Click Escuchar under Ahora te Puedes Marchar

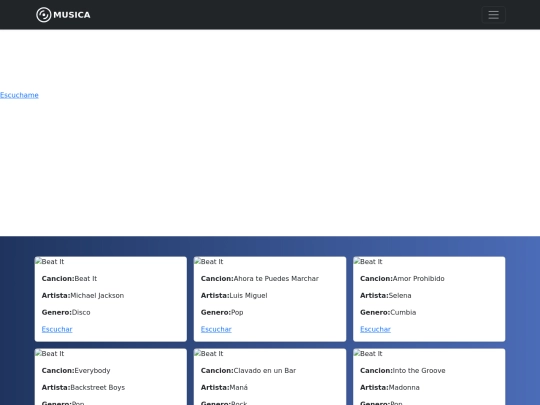[x=216, y=329]
